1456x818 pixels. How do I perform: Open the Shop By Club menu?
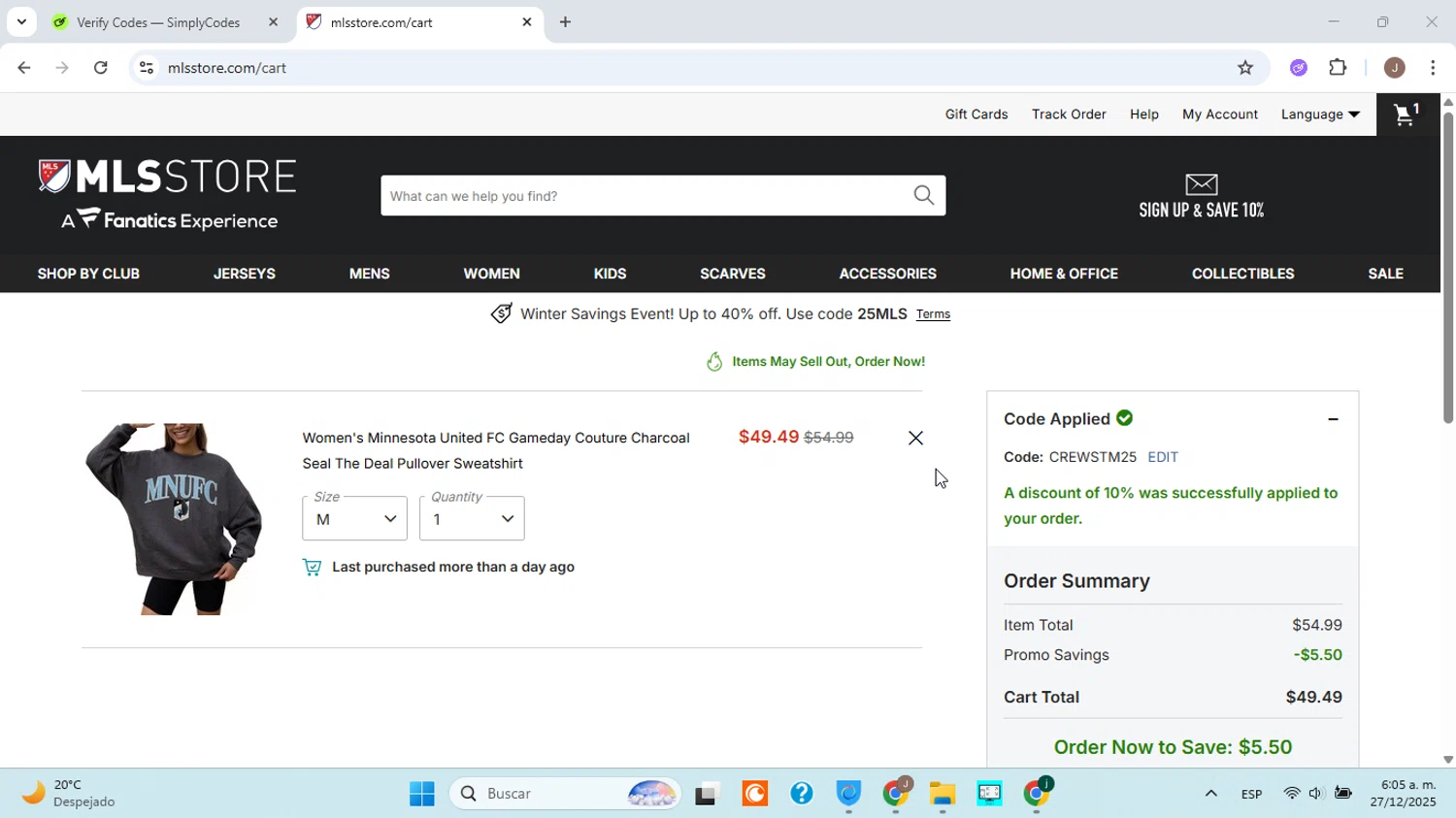pyautogui.click(x=88, y=274)
